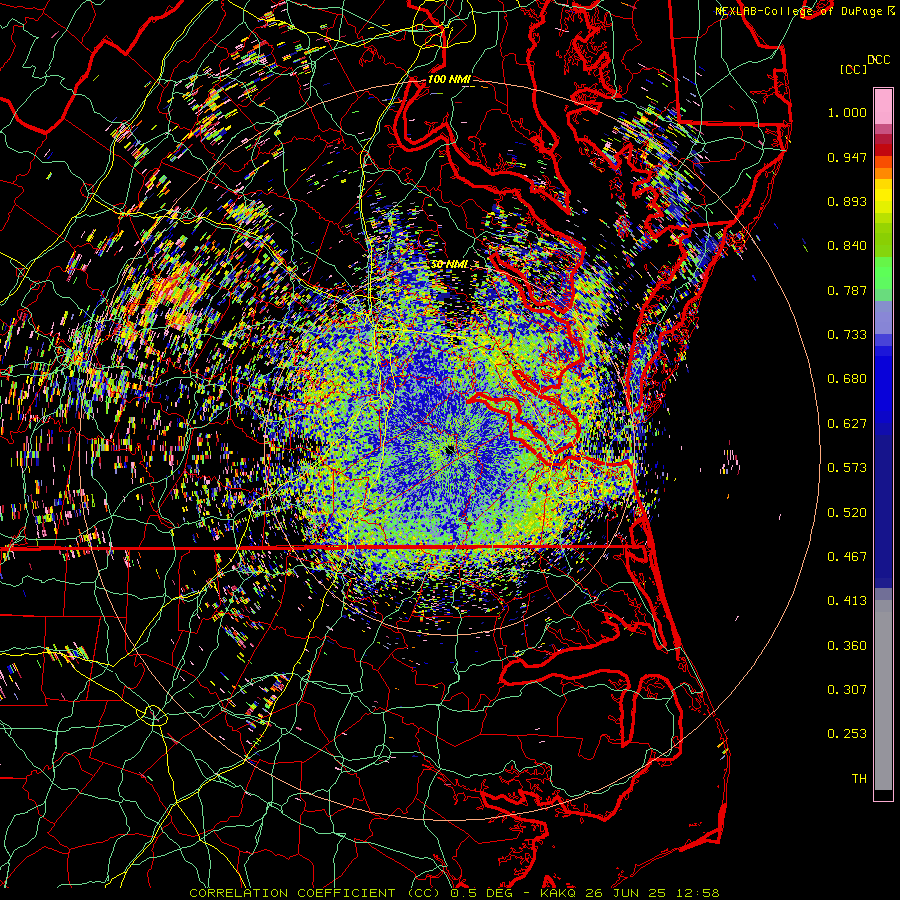
Task: Select the 0.360 legend value
Action: (x=847, y=646)
